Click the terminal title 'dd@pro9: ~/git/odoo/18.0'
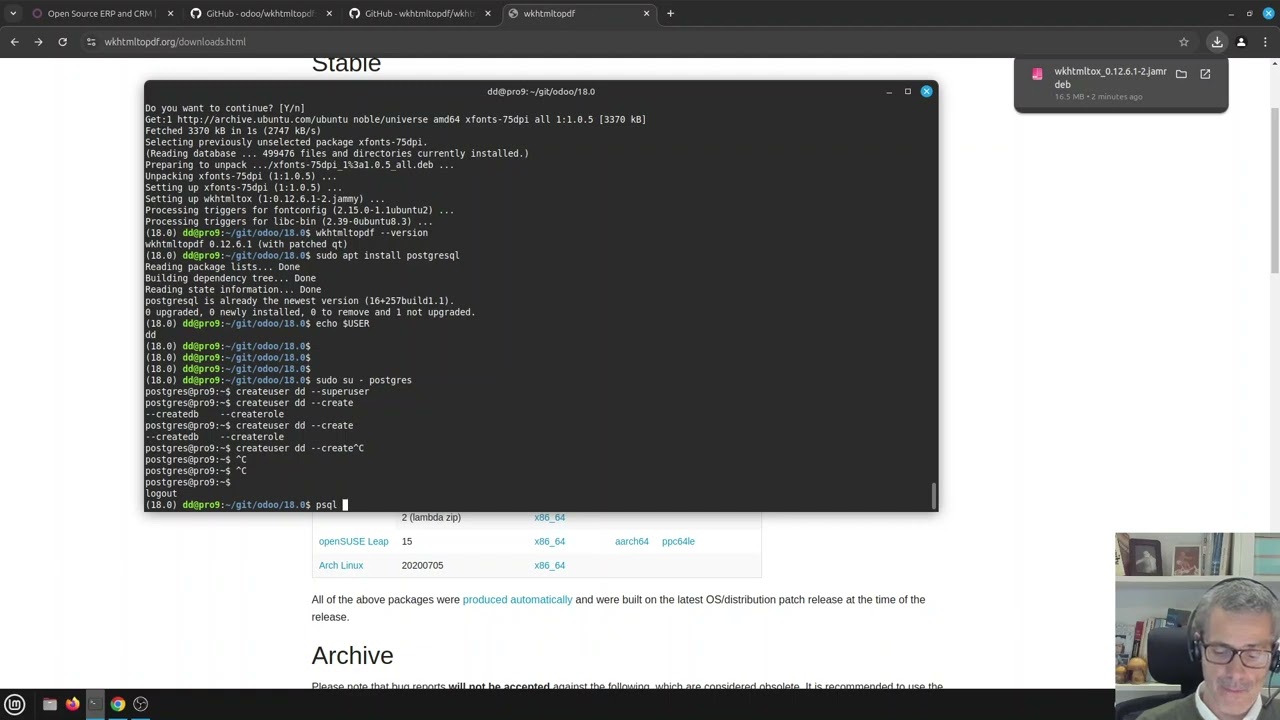Image resolution: width=1280 pixels, height=720 pixels. [541, 91]
